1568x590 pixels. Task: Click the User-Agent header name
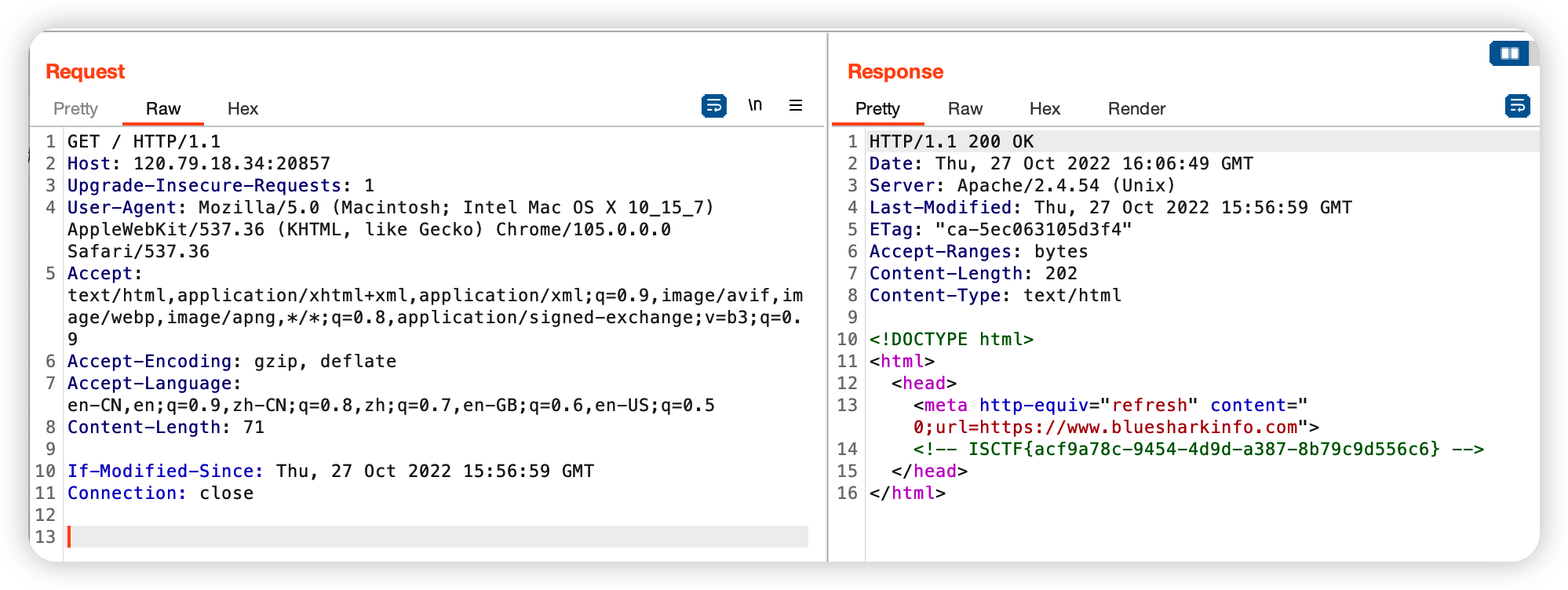point(122,207)
